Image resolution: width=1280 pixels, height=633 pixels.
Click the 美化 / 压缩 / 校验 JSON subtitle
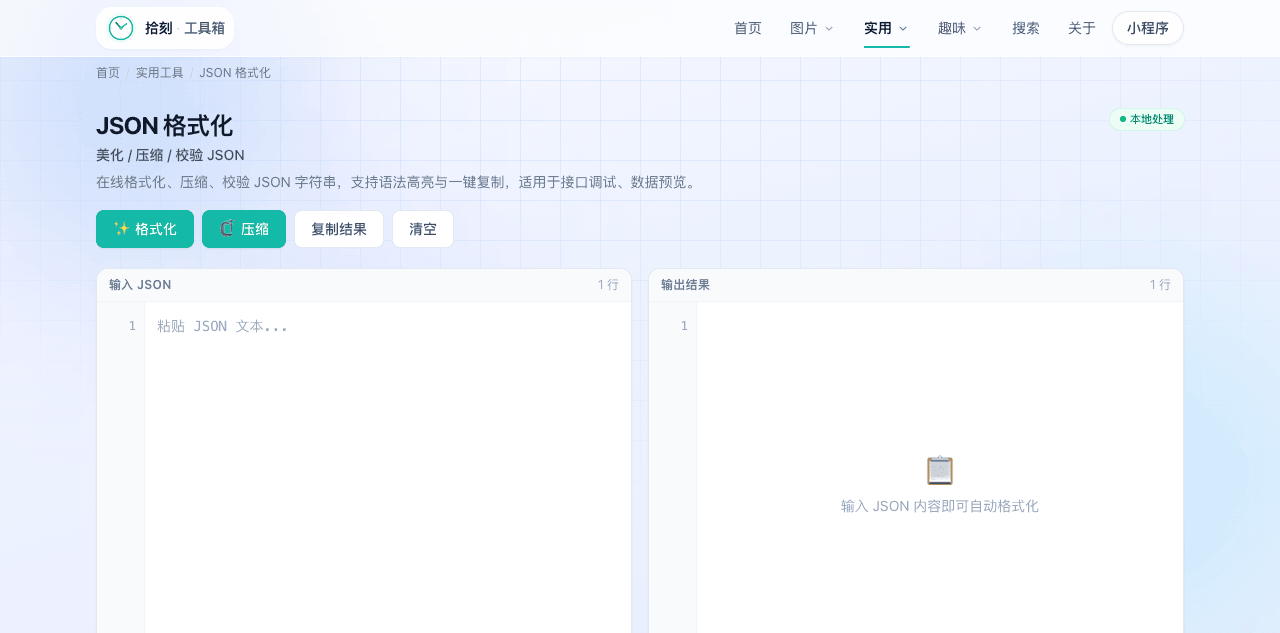point(170,155)
